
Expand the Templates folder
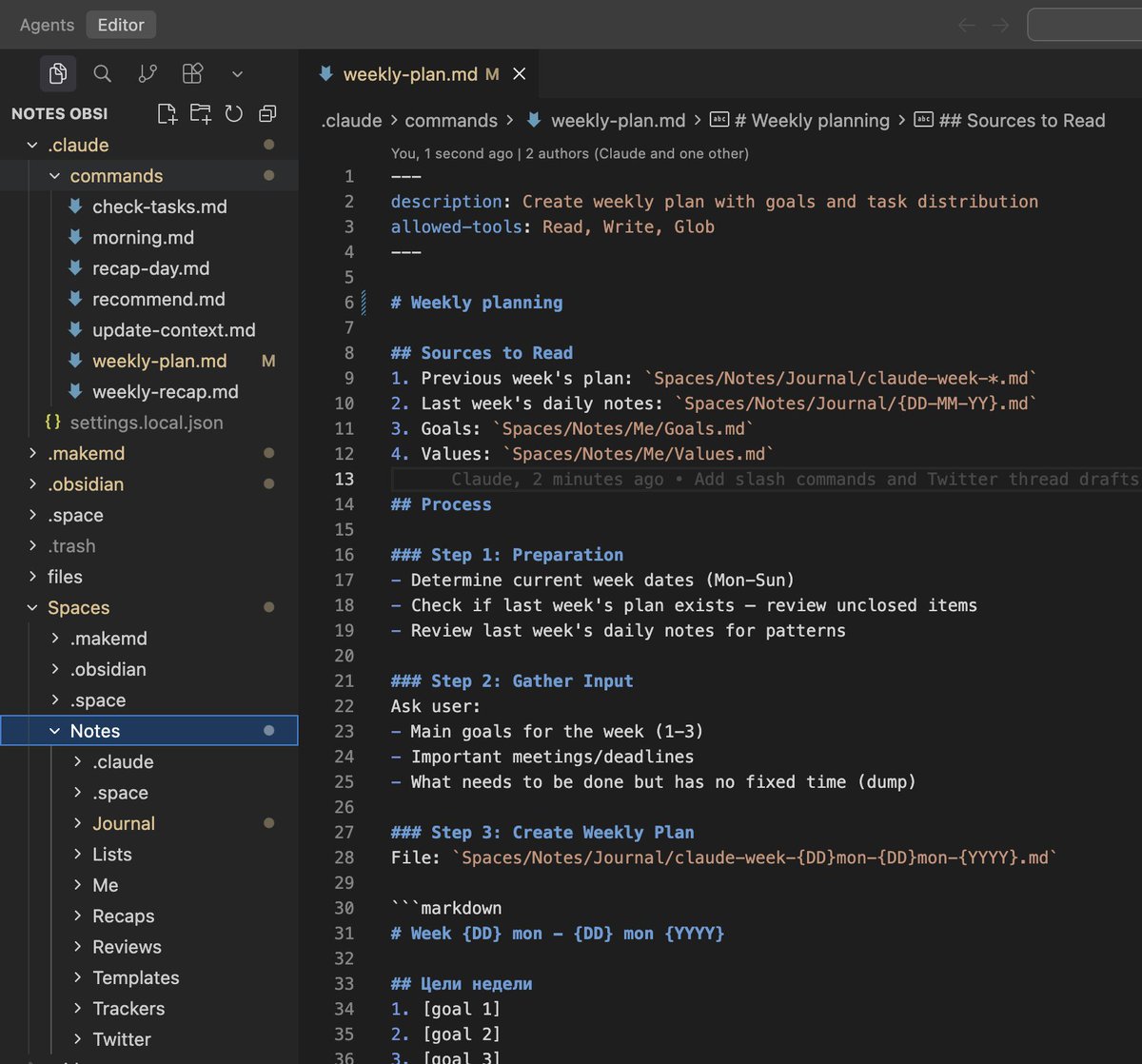[148, 977]
